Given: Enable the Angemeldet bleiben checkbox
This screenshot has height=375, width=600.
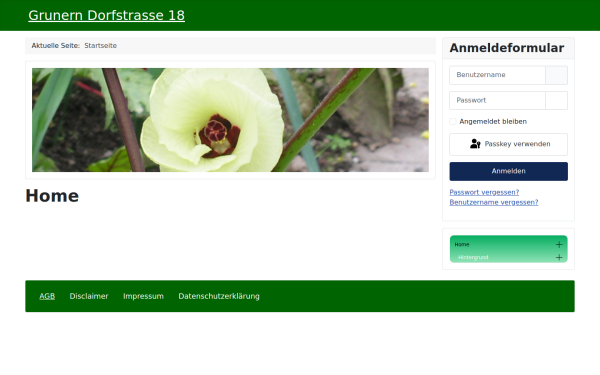Looking at the screenshot, I should pyautogui.click(x=453, y=122).
